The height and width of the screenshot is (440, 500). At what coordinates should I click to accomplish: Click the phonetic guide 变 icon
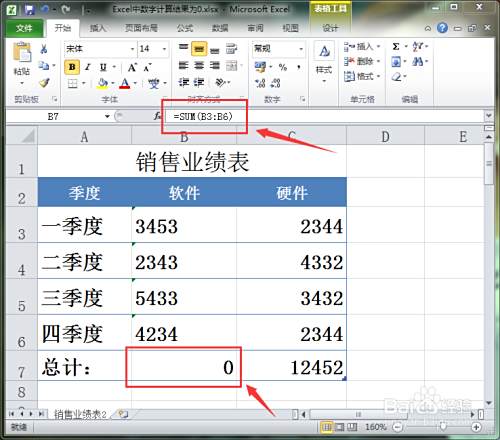(x=154, y=83)
